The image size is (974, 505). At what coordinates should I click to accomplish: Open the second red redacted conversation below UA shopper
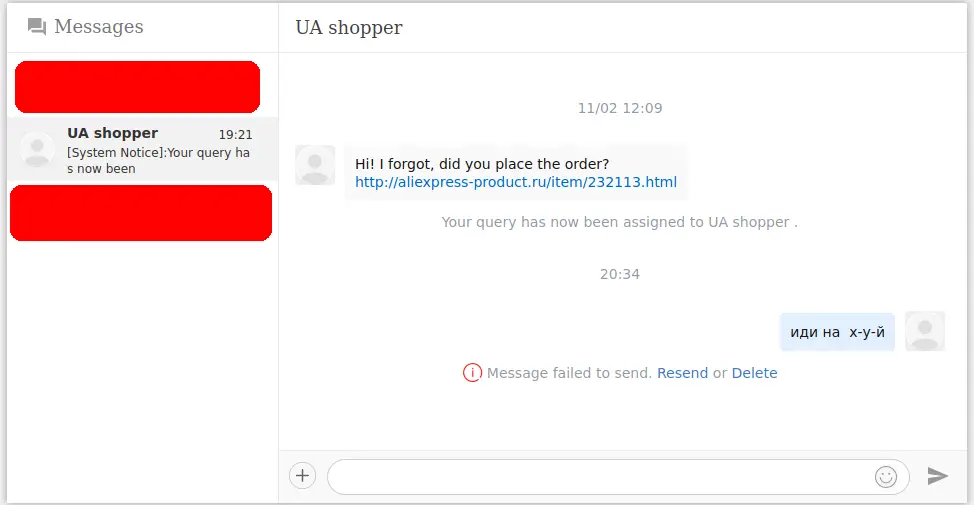pos(141,213)
